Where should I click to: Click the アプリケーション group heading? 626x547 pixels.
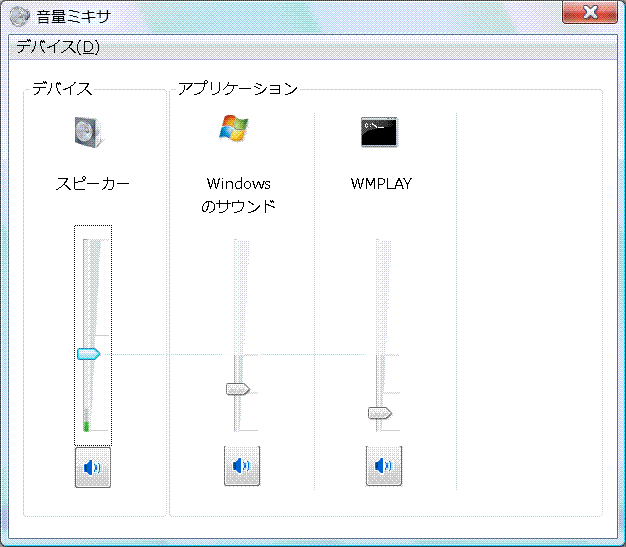coord(237,88)
